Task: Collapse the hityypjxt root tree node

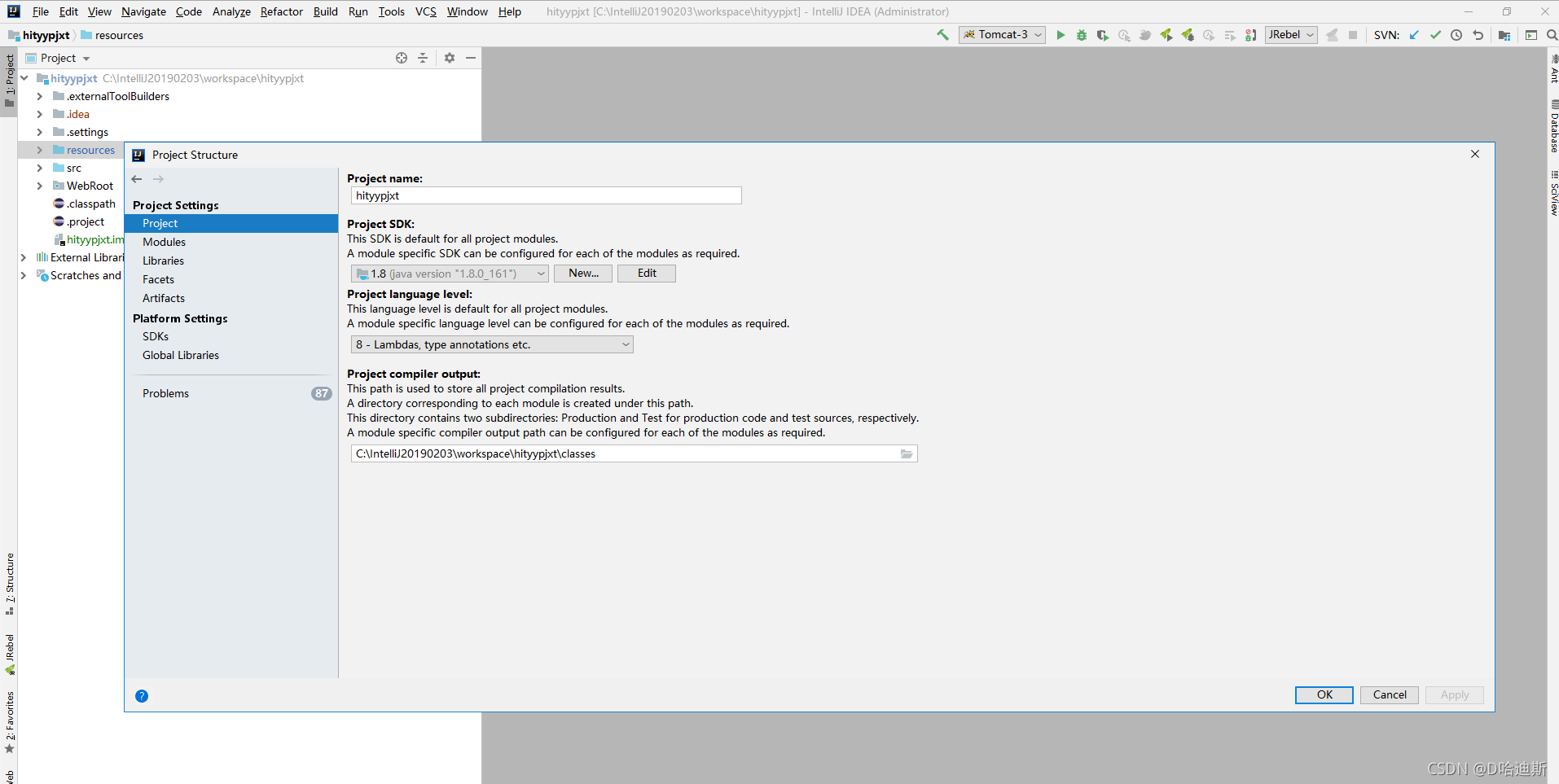Action: 24,78
